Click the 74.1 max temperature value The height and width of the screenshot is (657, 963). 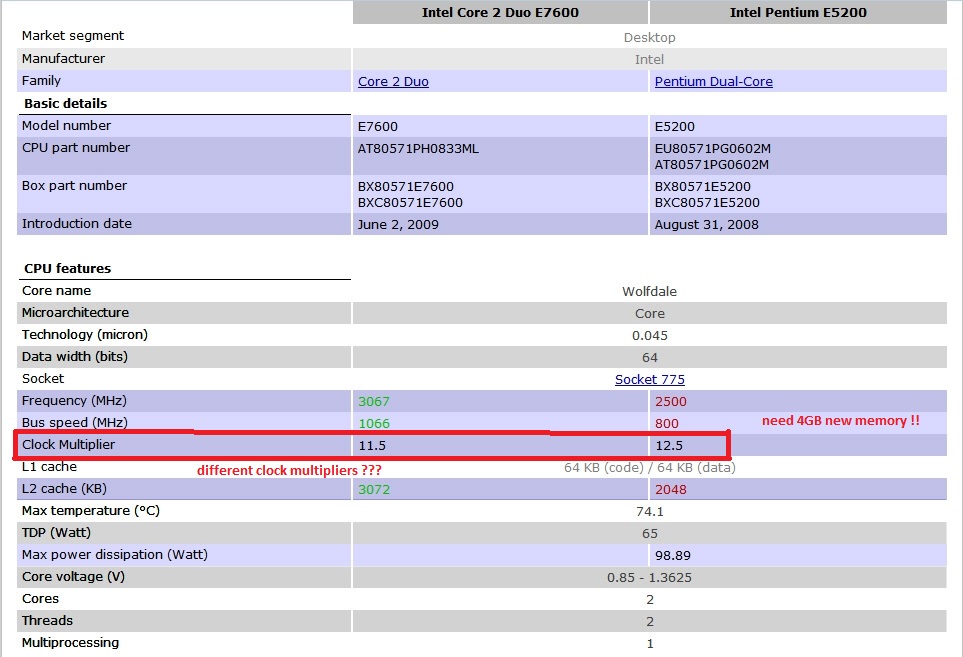(650, 511)
